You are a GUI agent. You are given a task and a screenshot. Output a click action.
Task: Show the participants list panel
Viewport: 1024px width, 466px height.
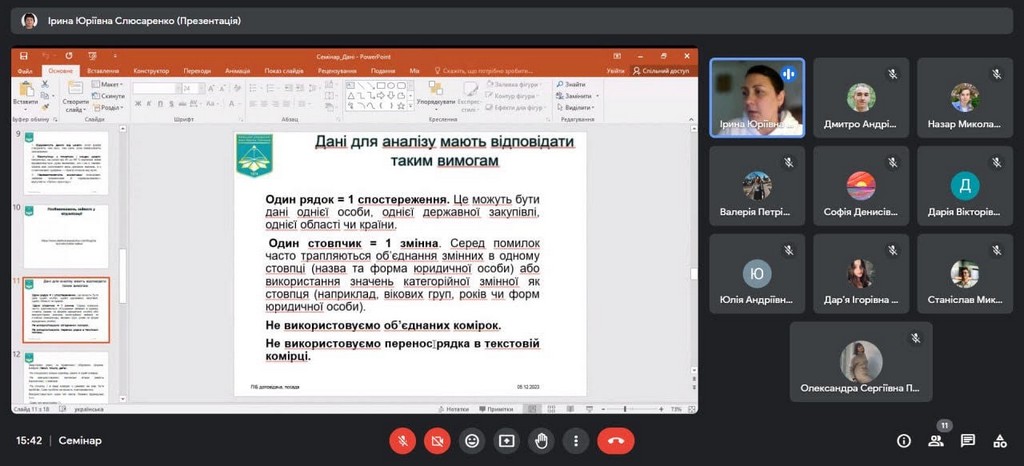point(936,440)
